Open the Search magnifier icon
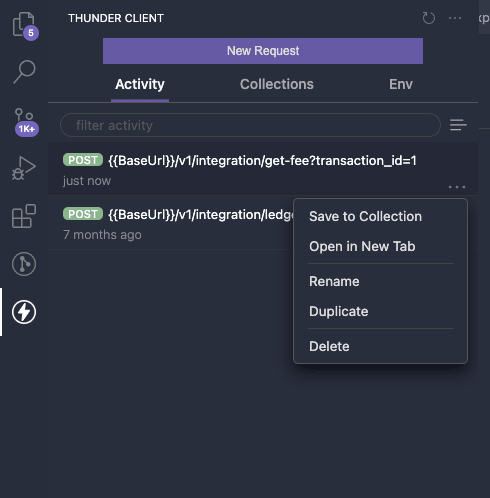 (24, 71)
